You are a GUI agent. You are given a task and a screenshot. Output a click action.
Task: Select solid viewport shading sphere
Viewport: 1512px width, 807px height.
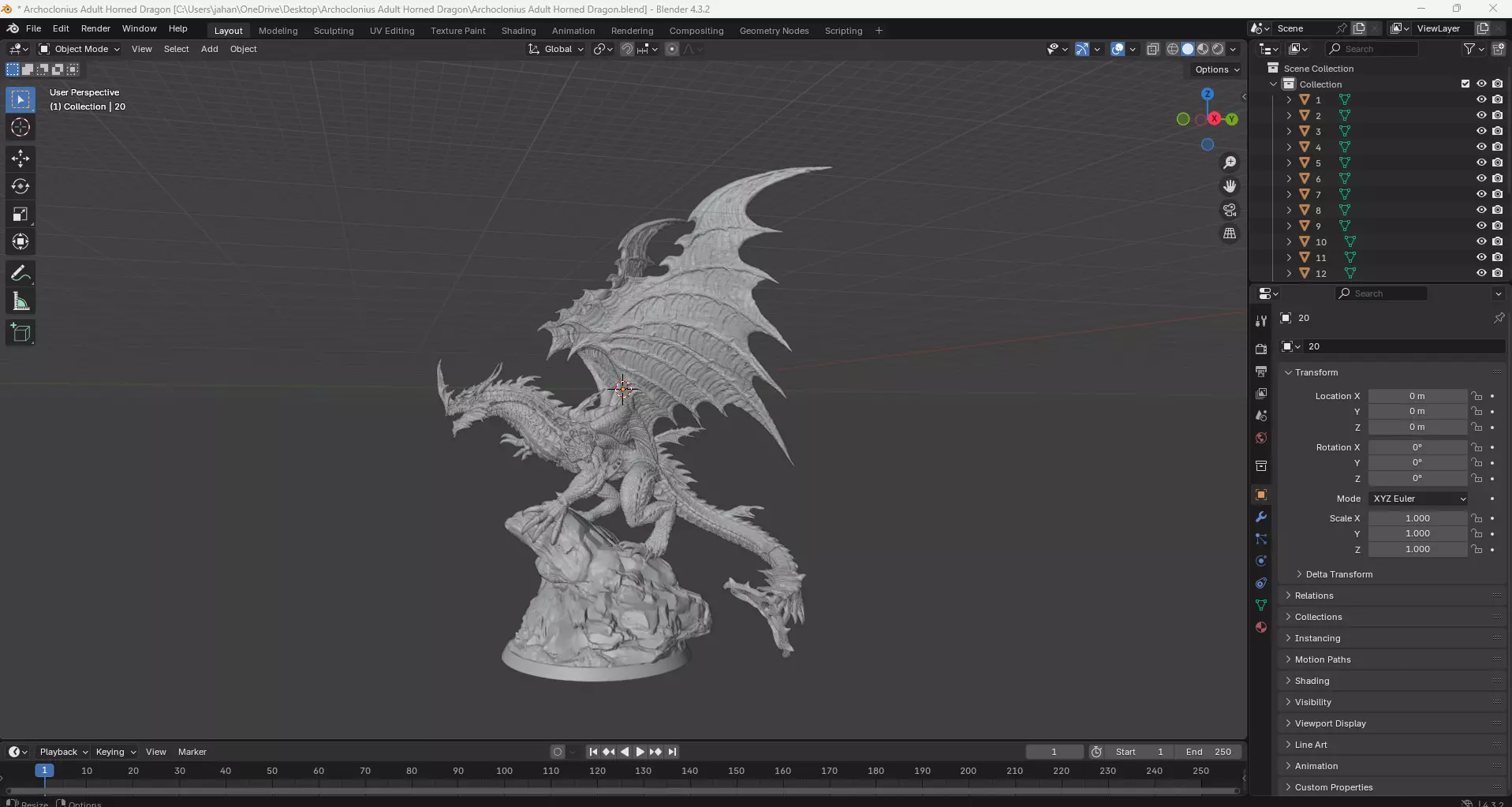pos(1188,49)
